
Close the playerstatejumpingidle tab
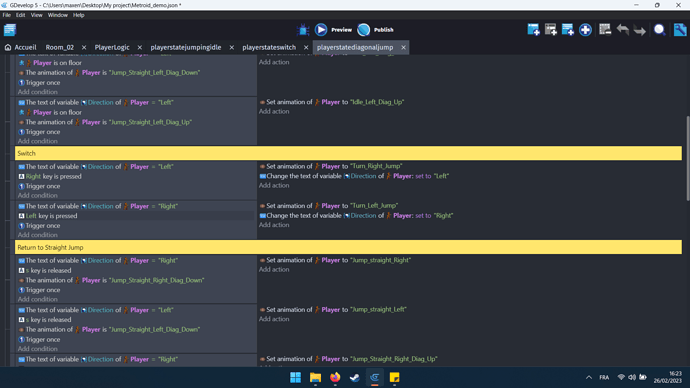point(231,47)
